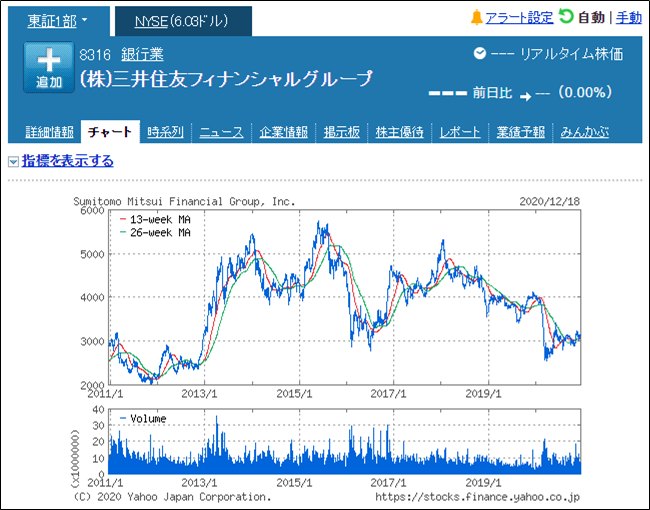Viewport: 650px width, 510px height.
Task: Switch to the NYSE tab
Action: 183,21
